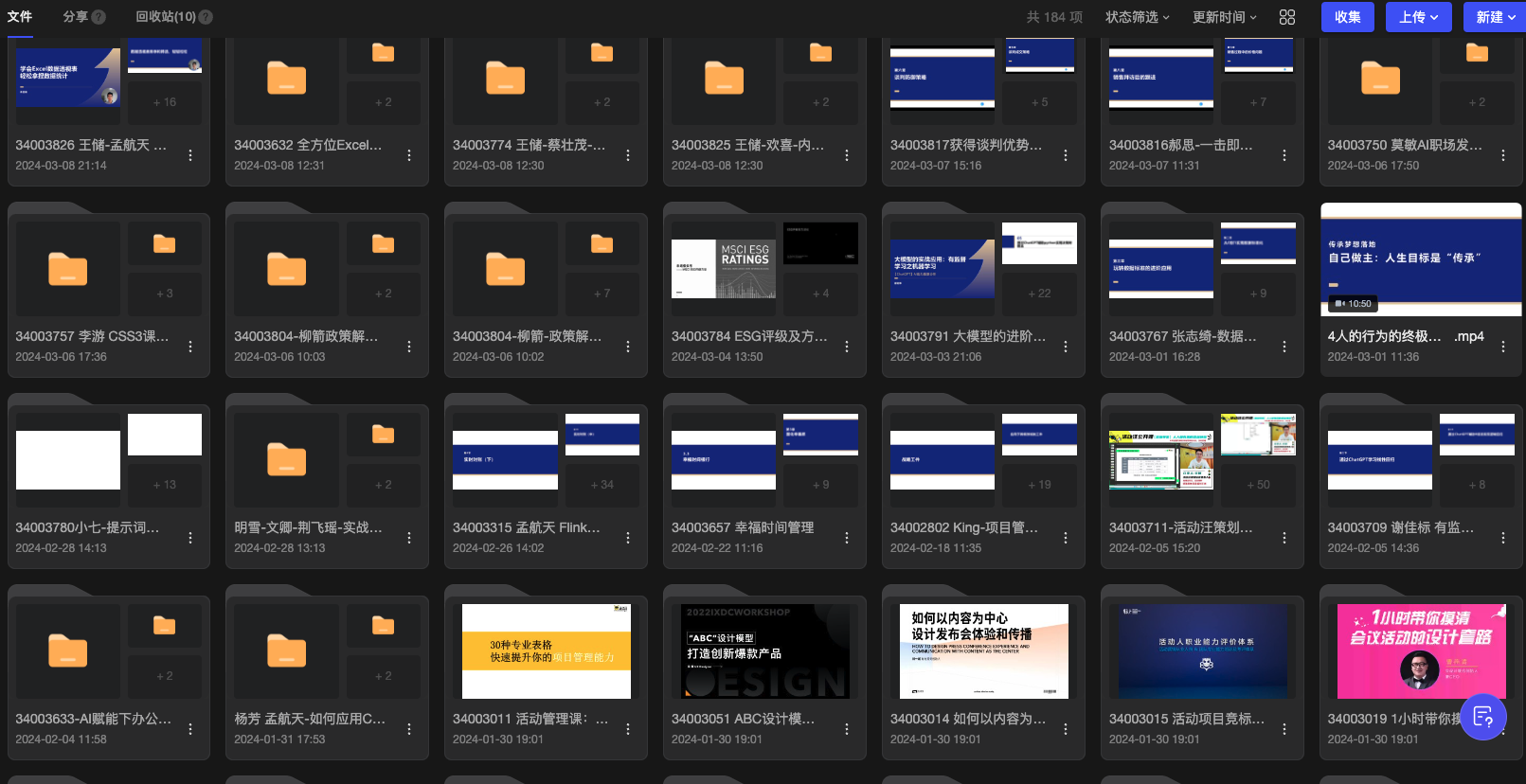Screen dimensions: 1526x784
Task: Click help icon next to 回收站(10)
Action: [x=206, y=17]
